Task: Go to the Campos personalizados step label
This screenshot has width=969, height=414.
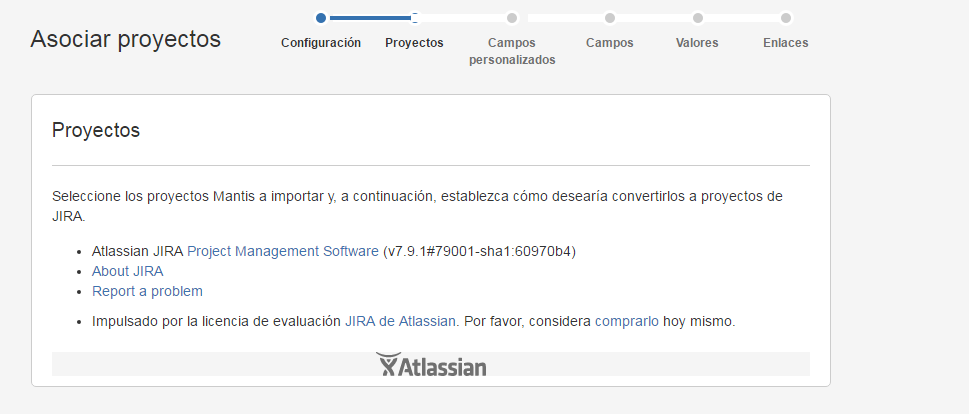Action: click(512, 51)
